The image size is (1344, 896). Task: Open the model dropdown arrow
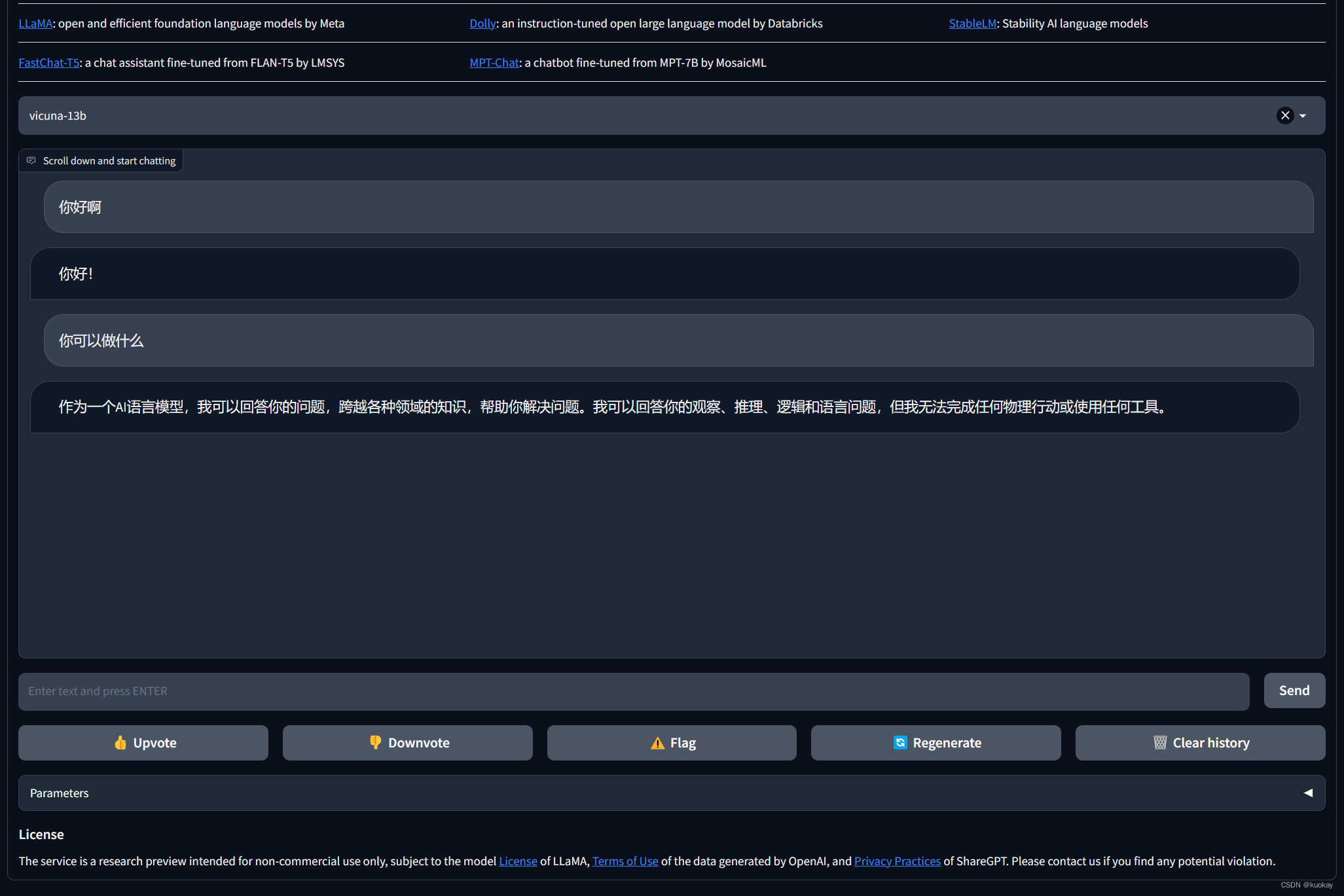(x=1303, y=116)
